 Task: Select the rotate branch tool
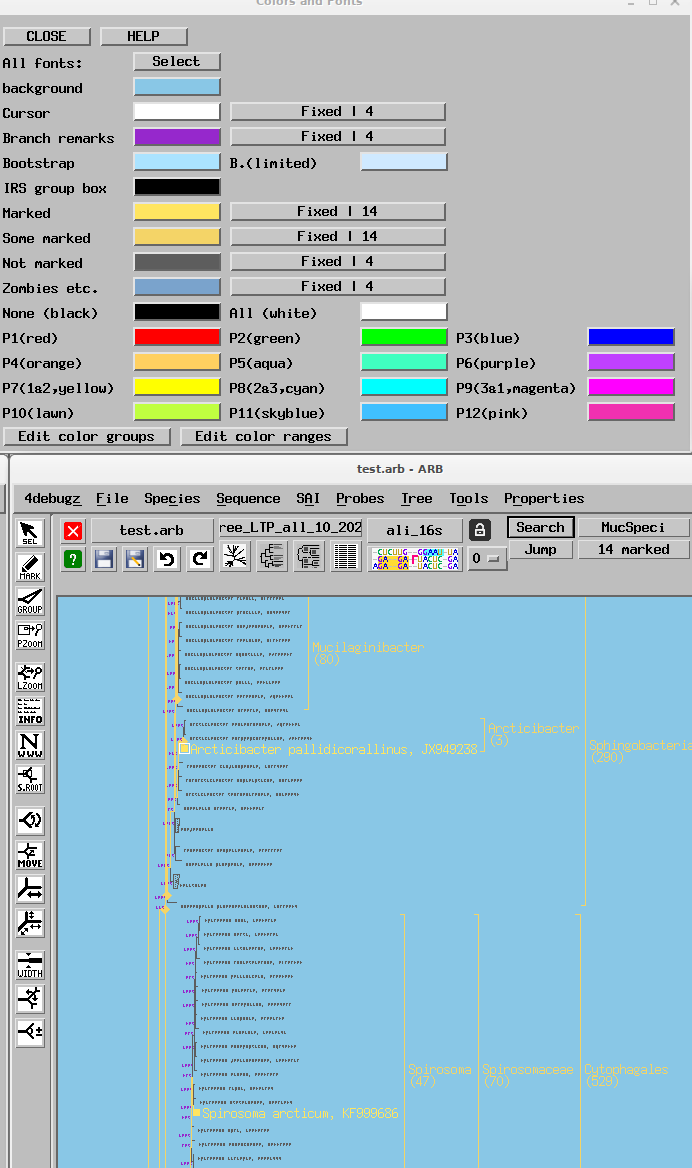tap(30, 821)
